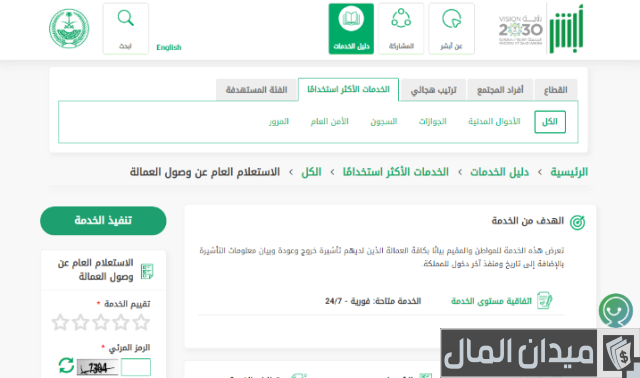Viewport: 640px width, 378px height.
Task: Switch to ترتيب هجائي tab
Action: [433, 90]
